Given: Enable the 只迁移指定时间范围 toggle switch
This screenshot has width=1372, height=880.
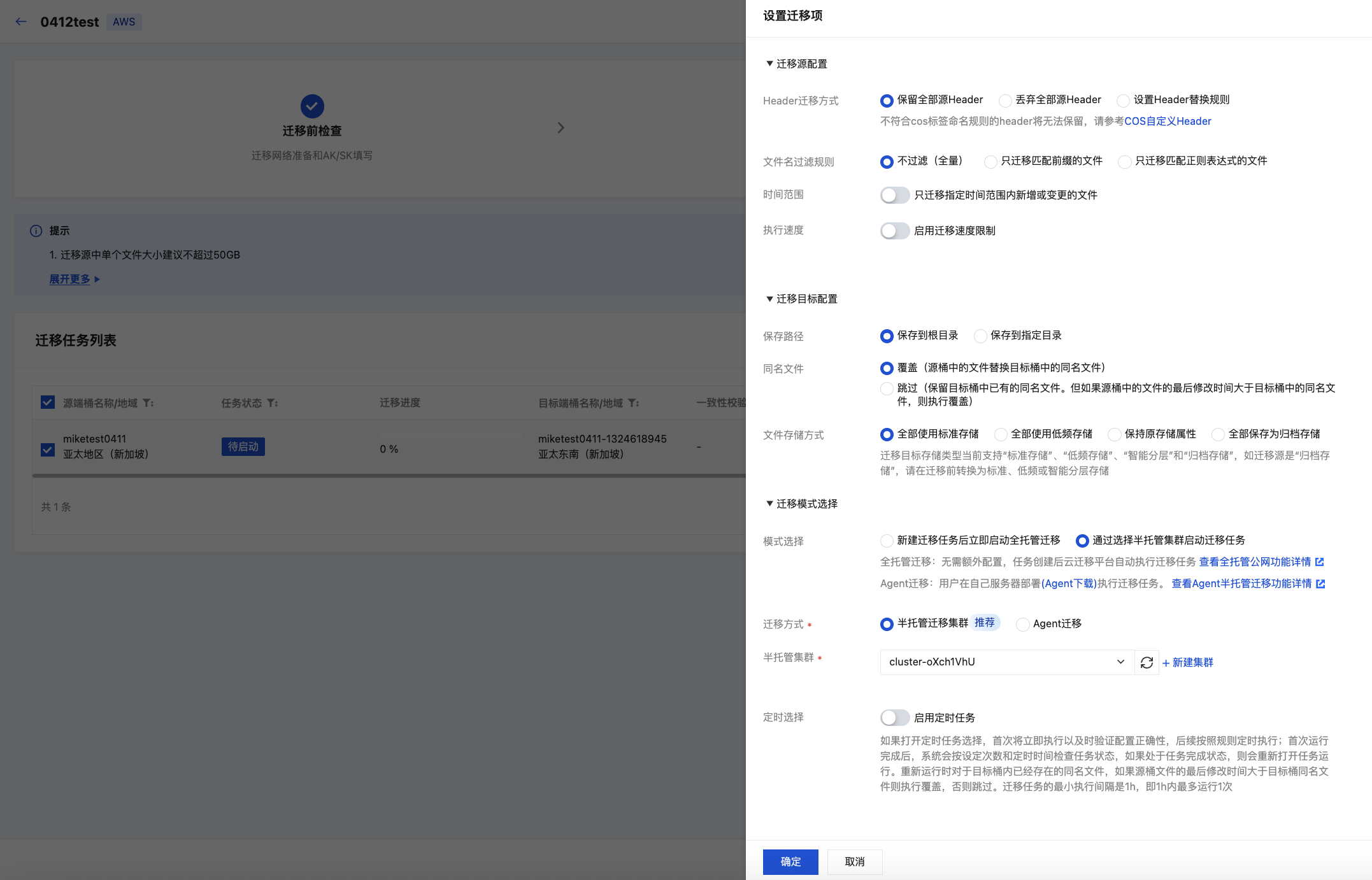Looking at the screenshot, I should point(894,195).
